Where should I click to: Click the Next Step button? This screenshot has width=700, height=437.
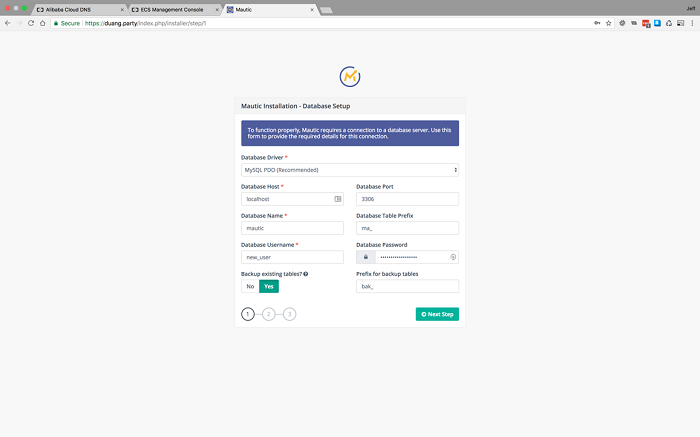click(437, 314)
